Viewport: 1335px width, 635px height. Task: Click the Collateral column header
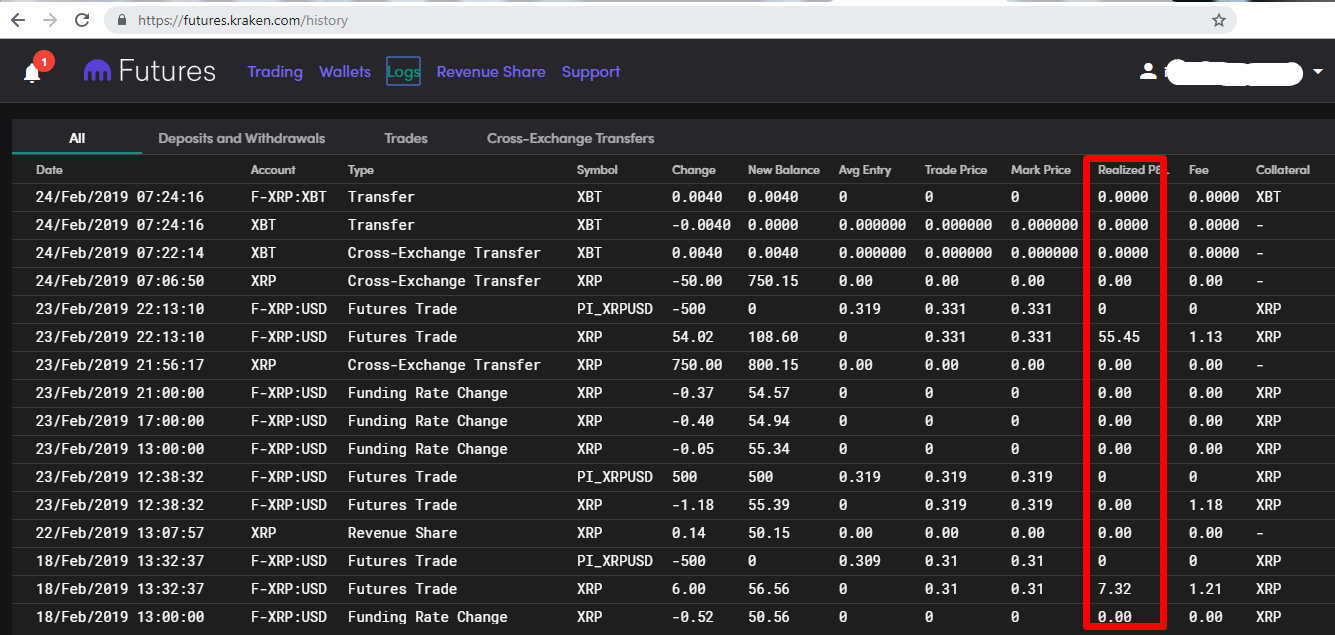(1283, 170)
